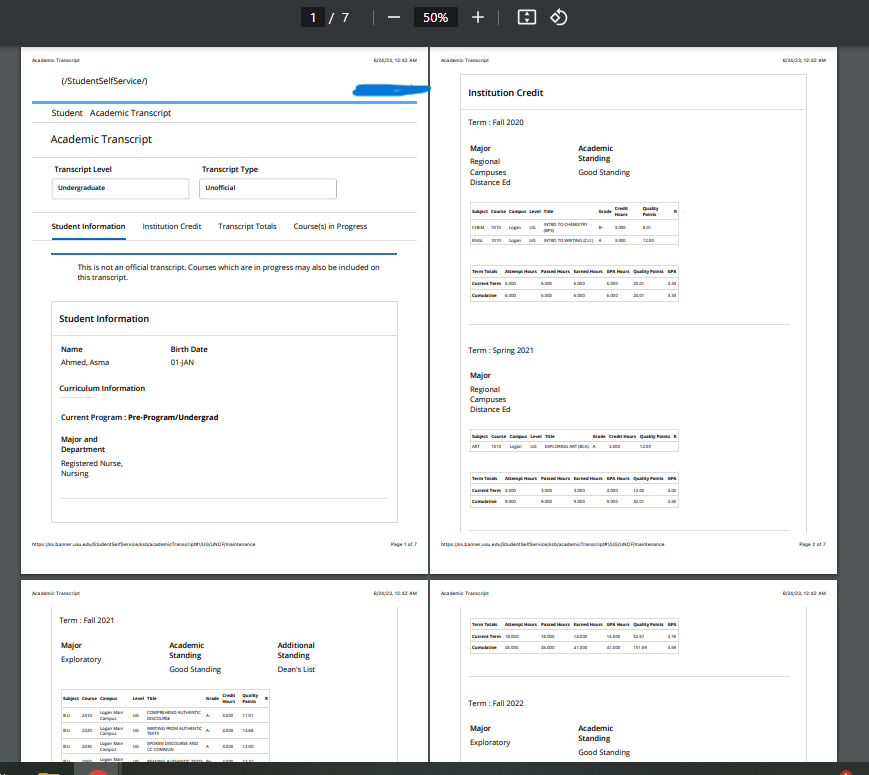Click the fit to page icon
The width and height of the screenshot is (869, 775).
pos(527,18)
